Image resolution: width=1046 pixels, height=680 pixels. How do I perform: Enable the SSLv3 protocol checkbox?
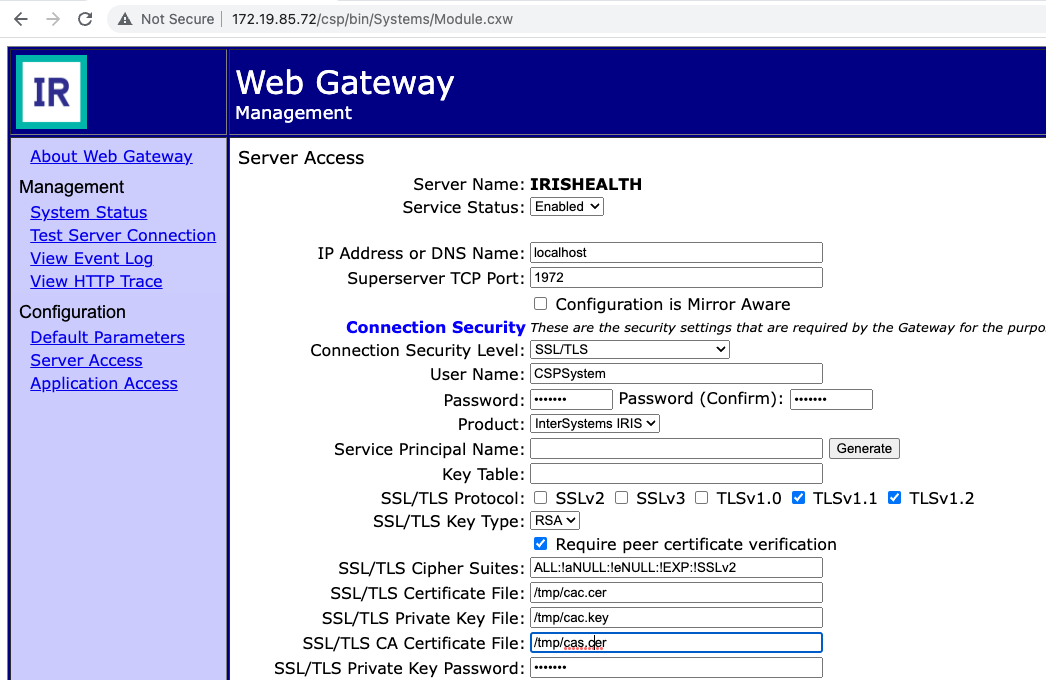point(621,498)
